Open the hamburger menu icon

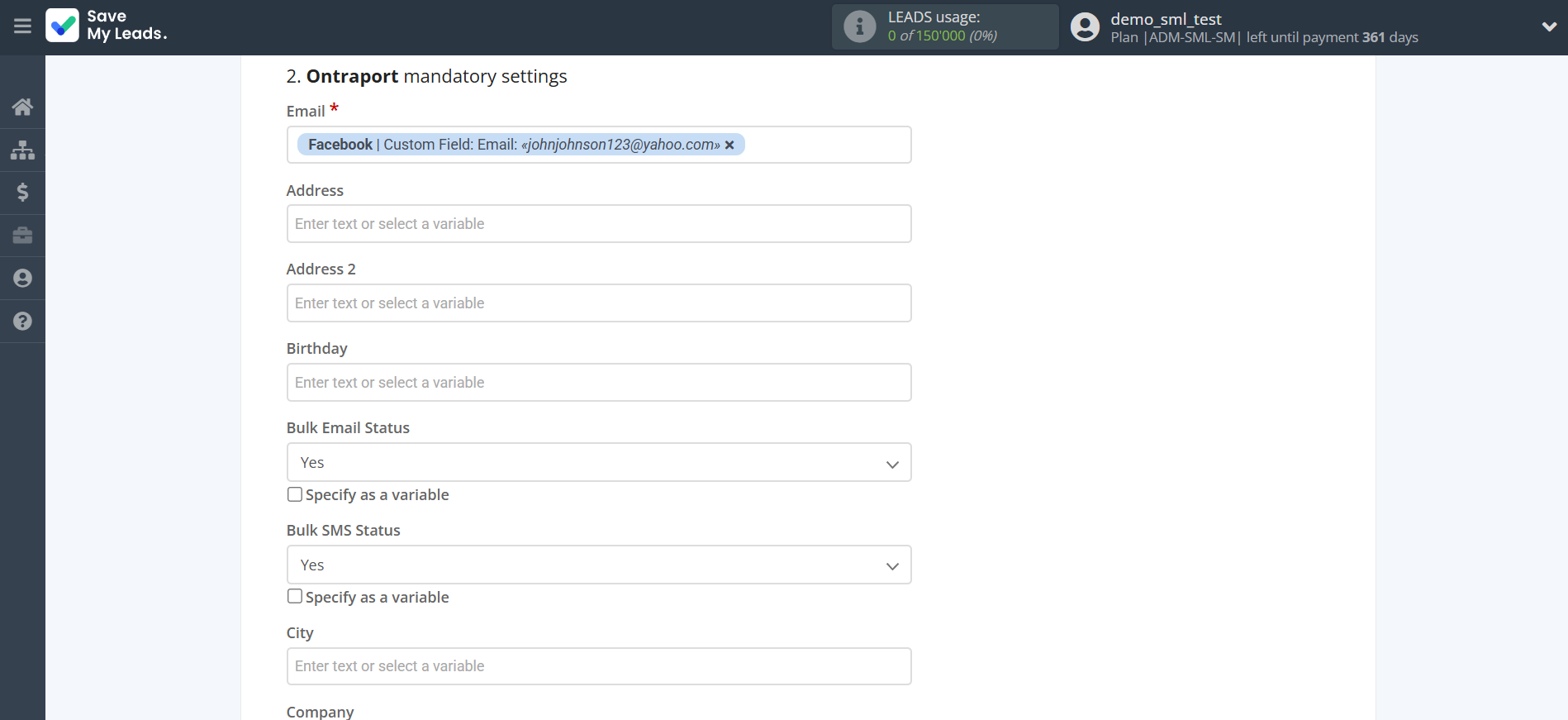pos(22,26)
